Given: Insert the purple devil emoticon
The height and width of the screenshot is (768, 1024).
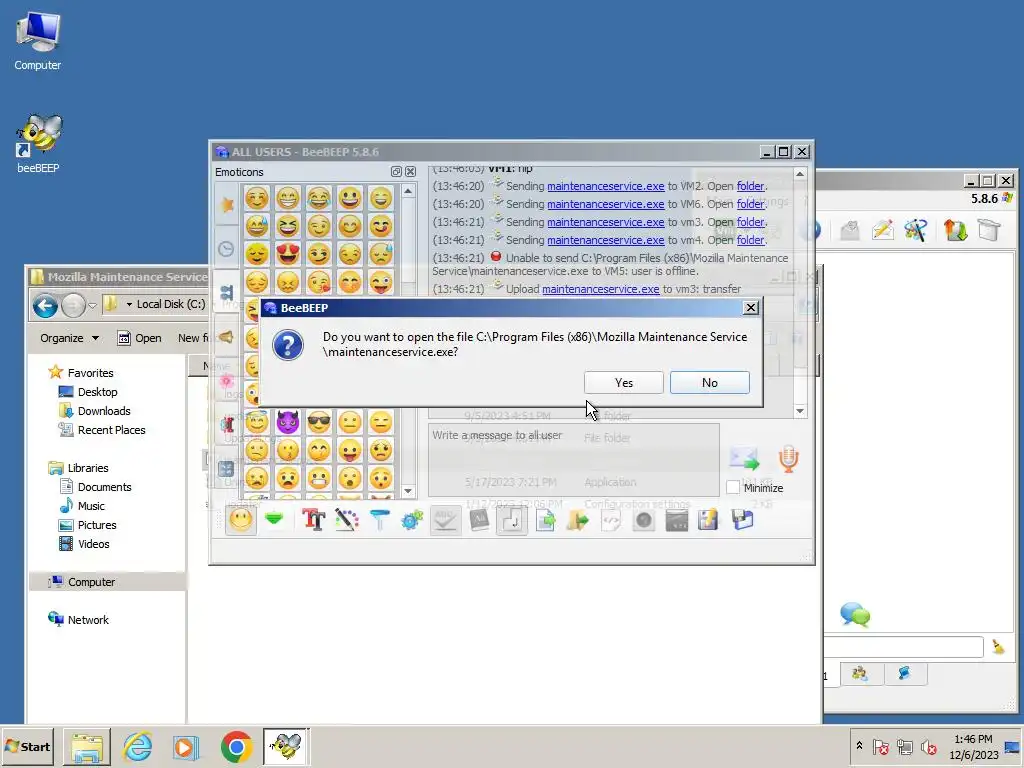Looking at the screenshot, I should coord(287,423).
